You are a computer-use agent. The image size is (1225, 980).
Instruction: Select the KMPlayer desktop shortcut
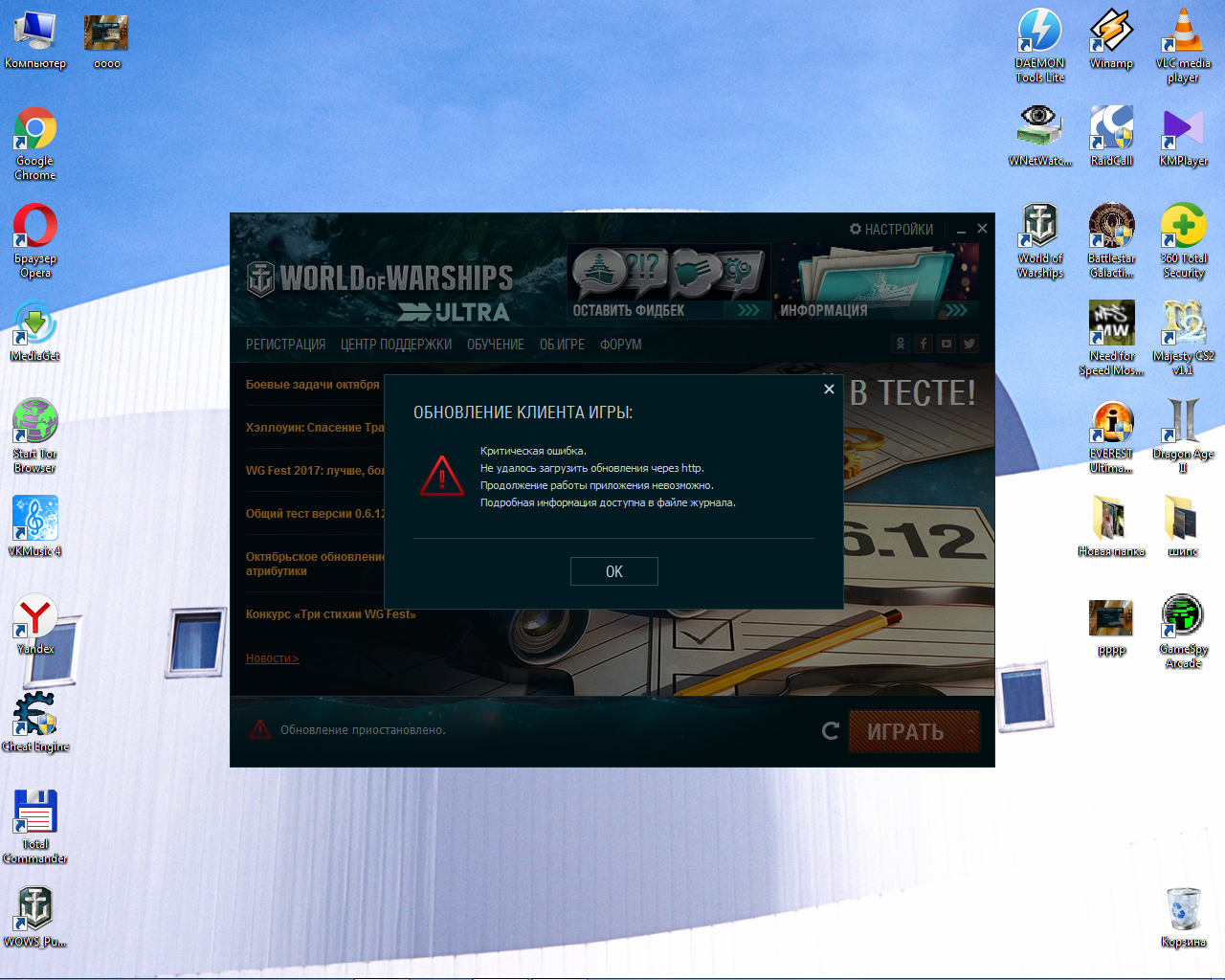1183,136
